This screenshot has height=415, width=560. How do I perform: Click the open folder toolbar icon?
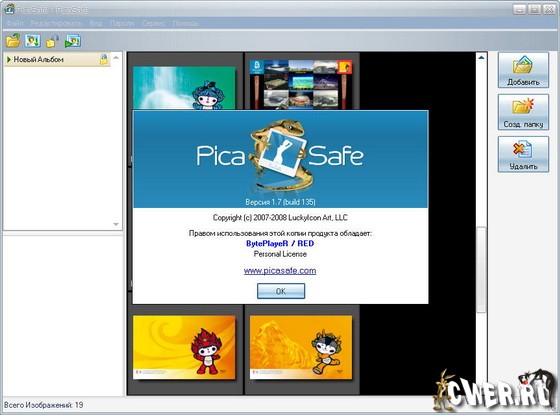click(13, 40)
